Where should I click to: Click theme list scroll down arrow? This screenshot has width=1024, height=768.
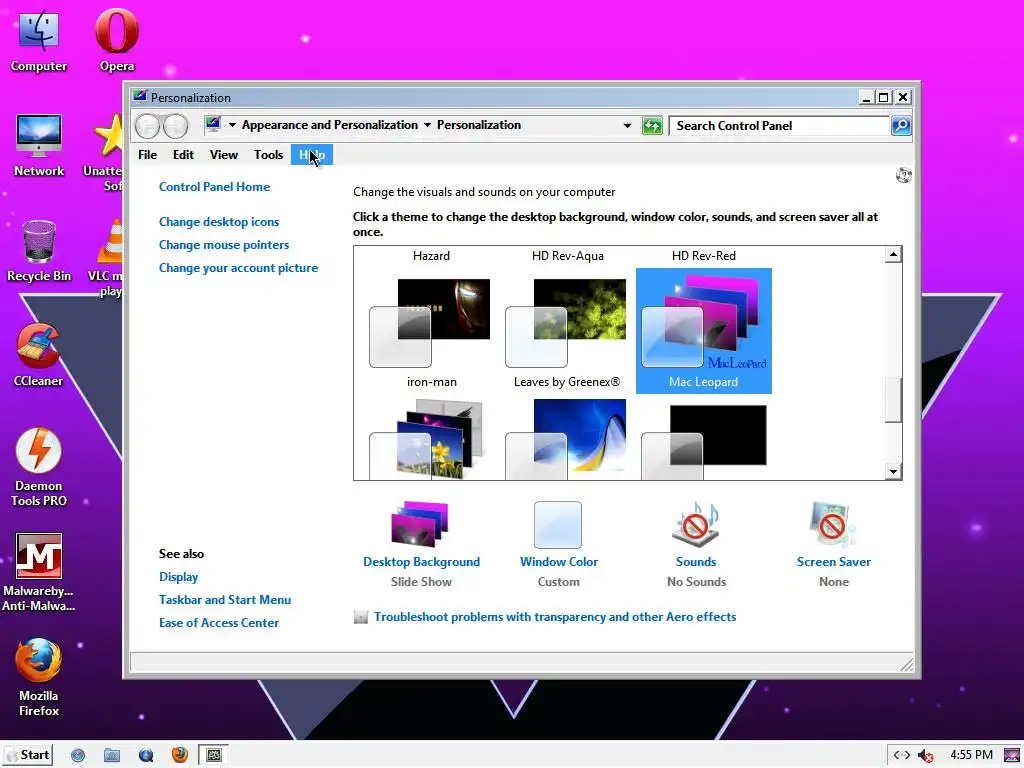(893, 472)
